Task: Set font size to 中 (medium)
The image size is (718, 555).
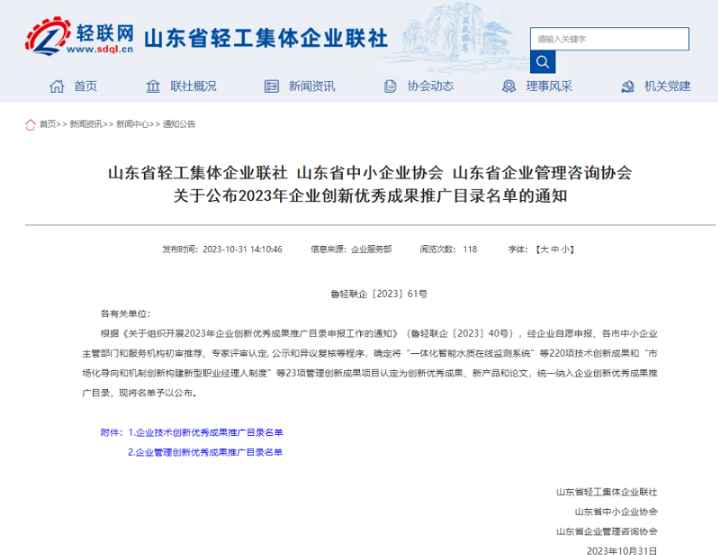Action: coord(554,249)
